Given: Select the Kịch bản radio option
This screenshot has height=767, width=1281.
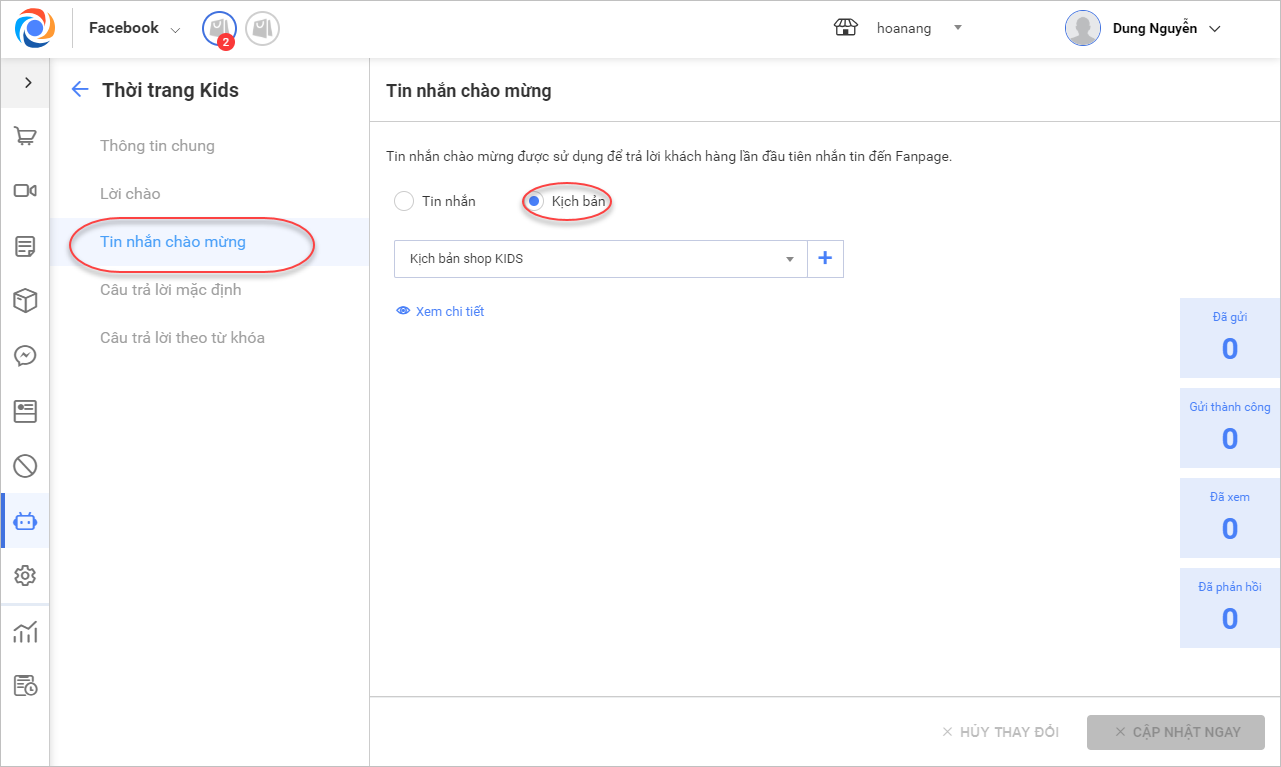Looking at the screenshot, I should click(x=534, y=201).
